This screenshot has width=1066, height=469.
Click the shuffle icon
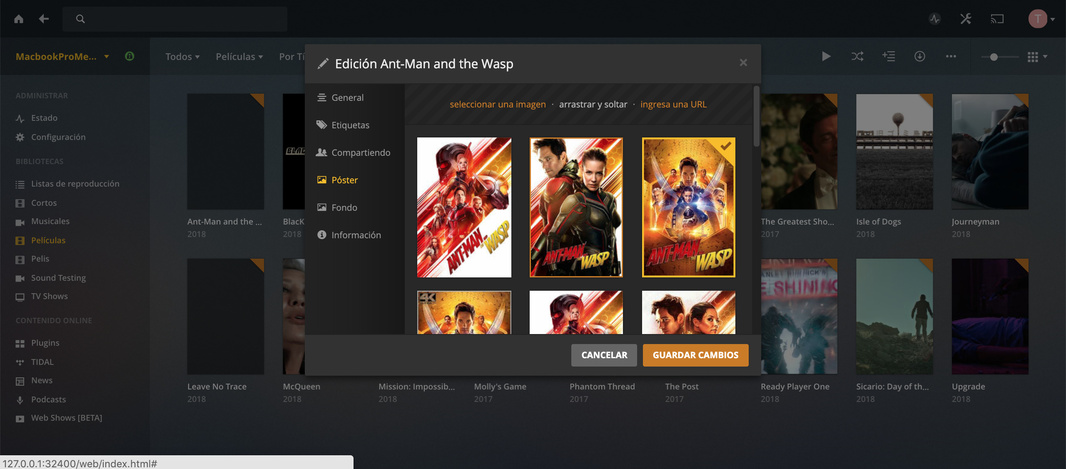coord(857,56)
